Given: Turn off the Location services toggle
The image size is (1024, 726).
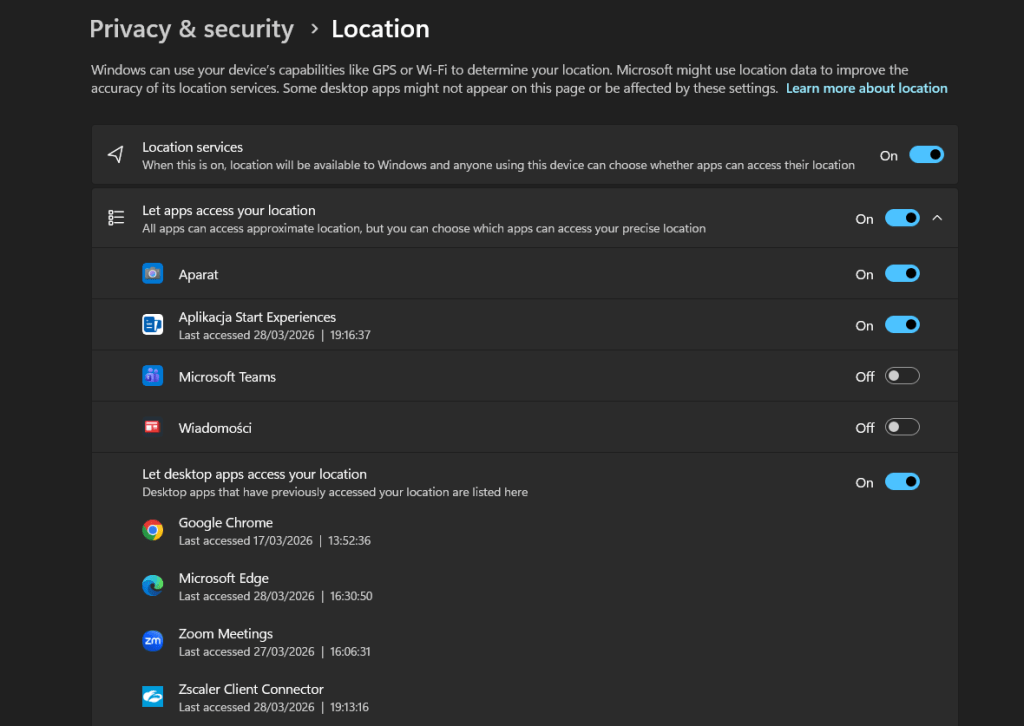Looking at the screenshot, I should click(x=926, y=155).
